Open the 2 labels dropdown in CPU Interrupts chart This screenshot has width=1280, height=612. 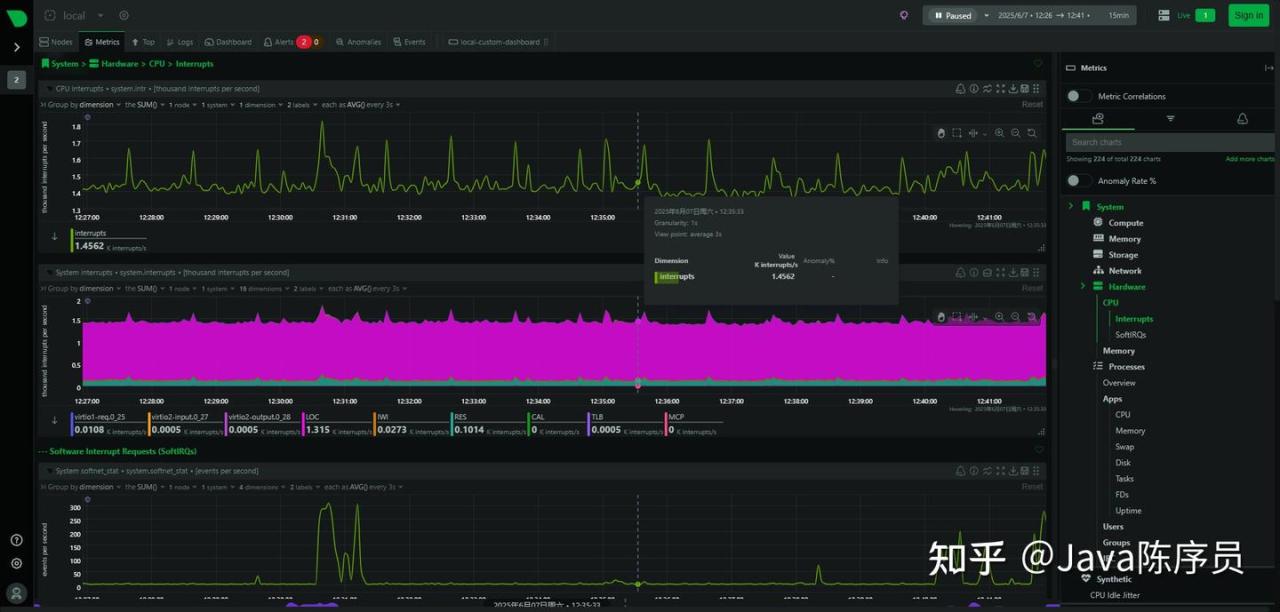[303, 105]
